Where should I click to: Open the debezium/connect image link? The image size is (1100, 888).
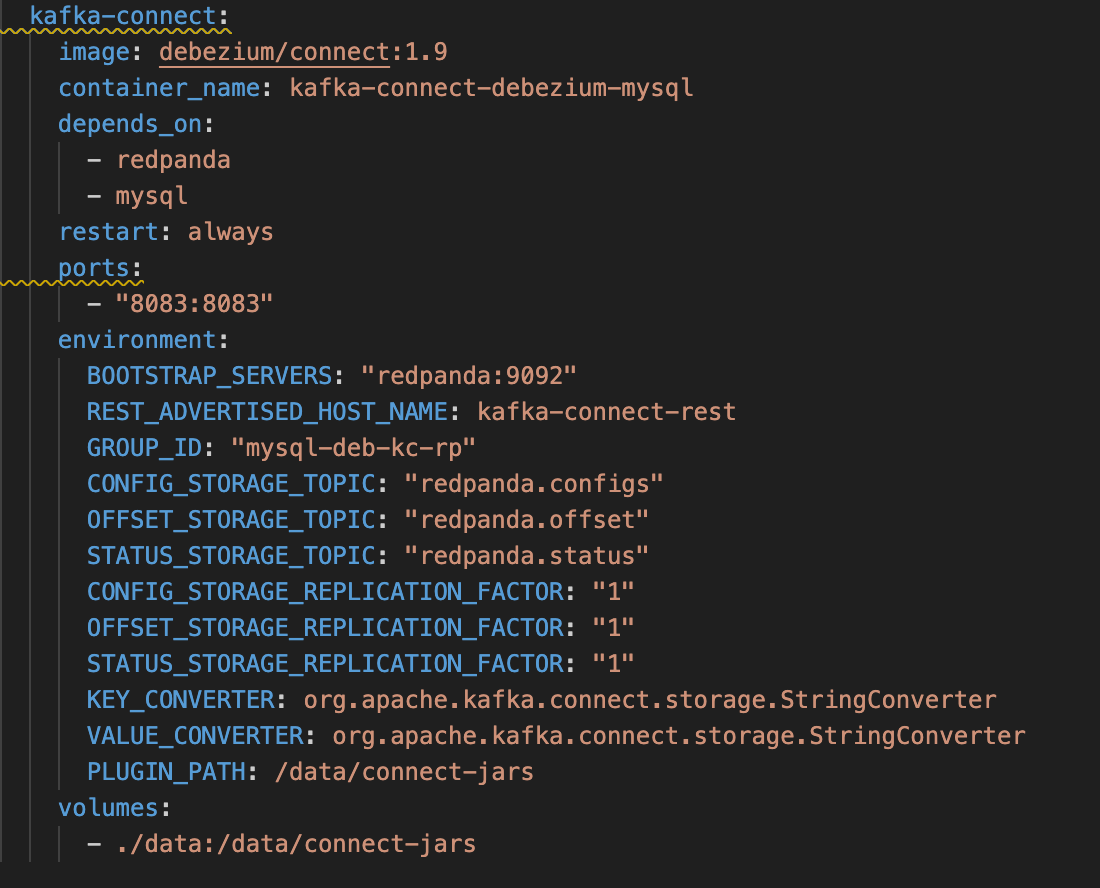(274, 52)
